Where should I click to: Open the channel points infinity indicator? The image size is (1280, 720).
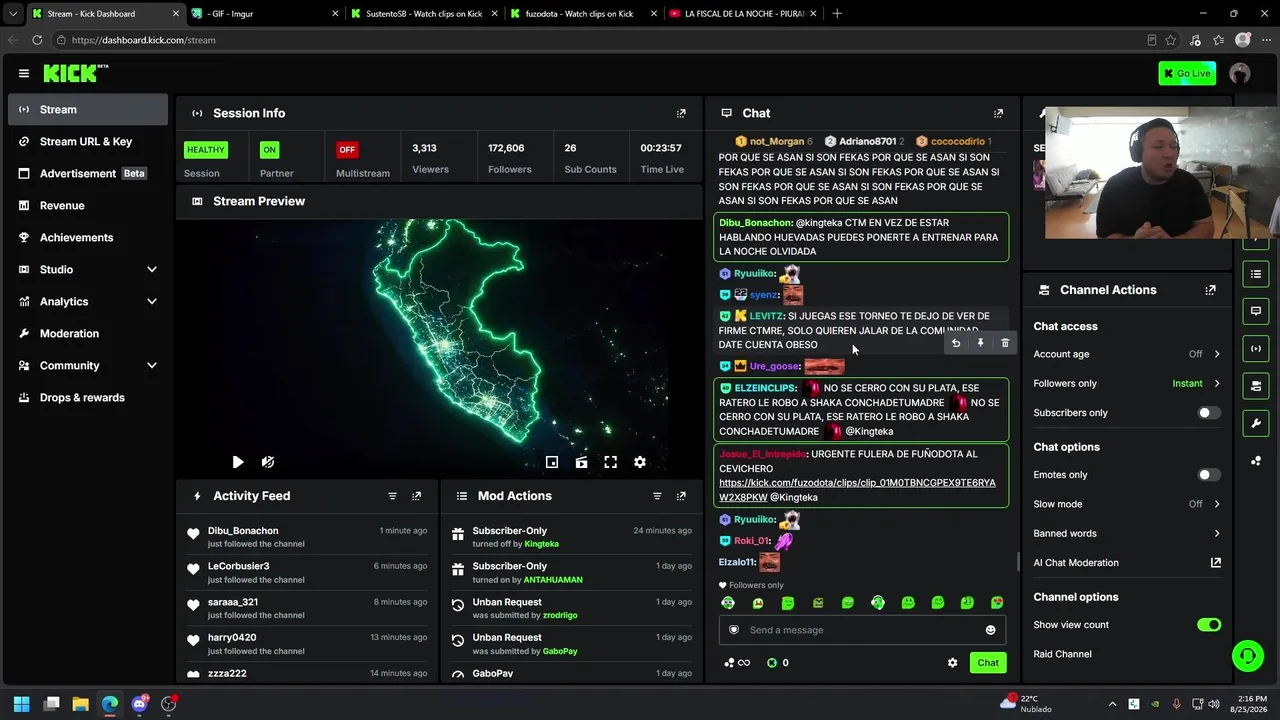[x=737, y=663]
